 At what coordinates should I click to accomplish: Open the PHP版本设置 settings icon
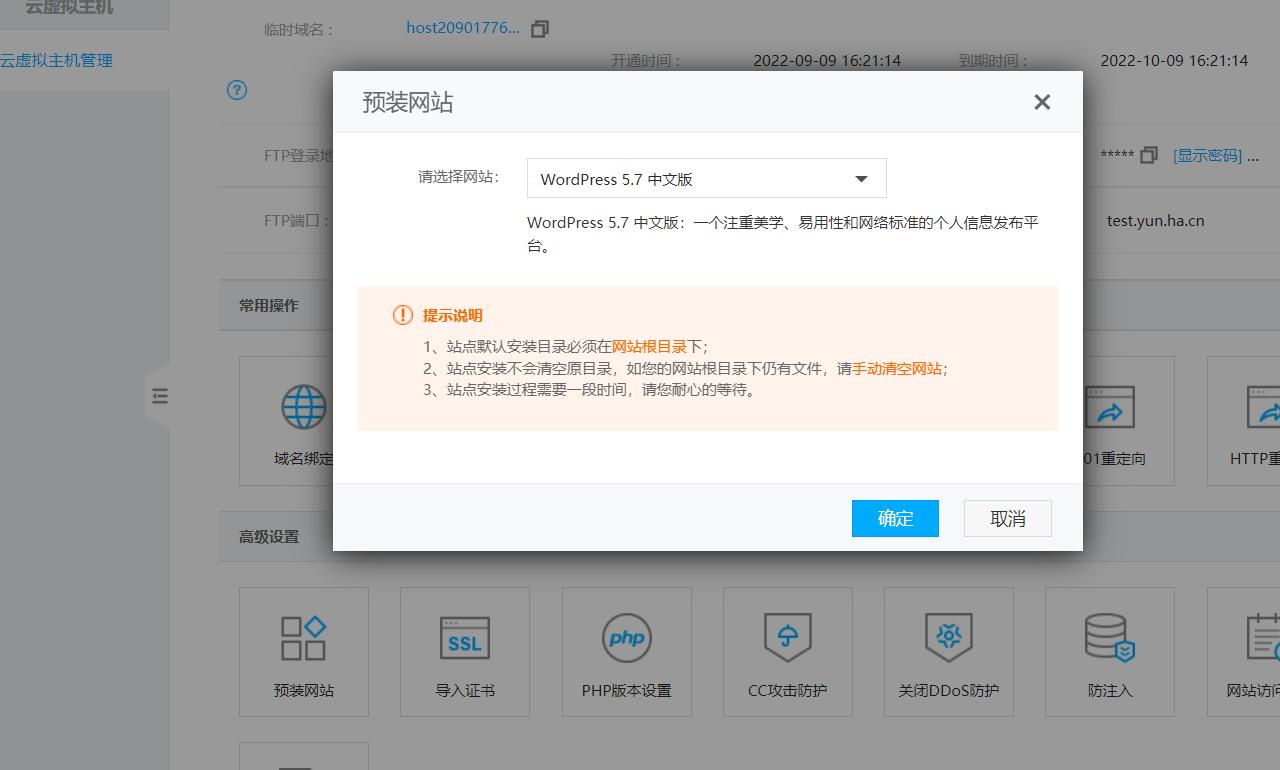click(626, 652)
